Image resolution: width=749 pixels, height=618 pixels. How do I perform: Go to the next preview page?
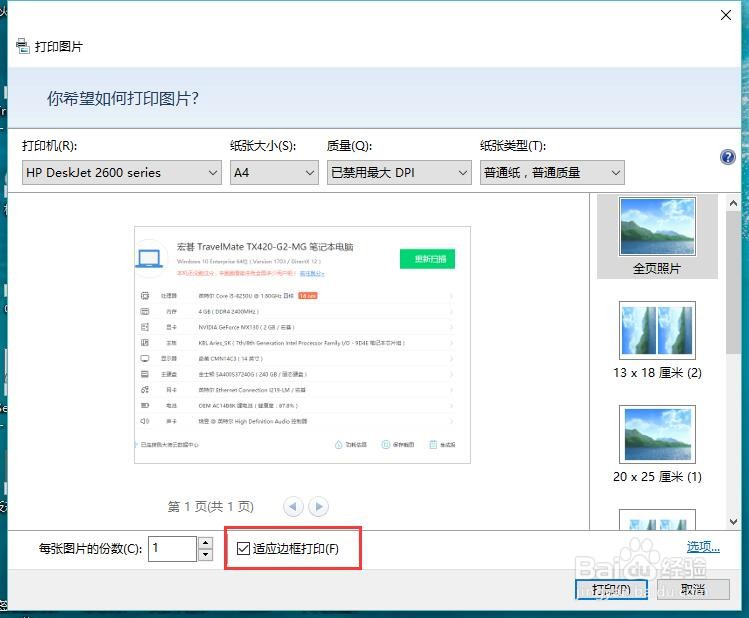(x=319, y=506)
